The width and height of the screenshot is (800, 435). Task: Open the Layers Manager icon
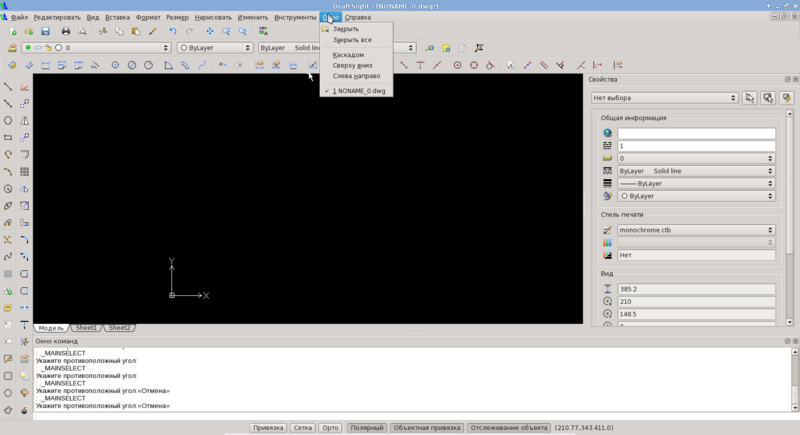[x=12, y=47]
